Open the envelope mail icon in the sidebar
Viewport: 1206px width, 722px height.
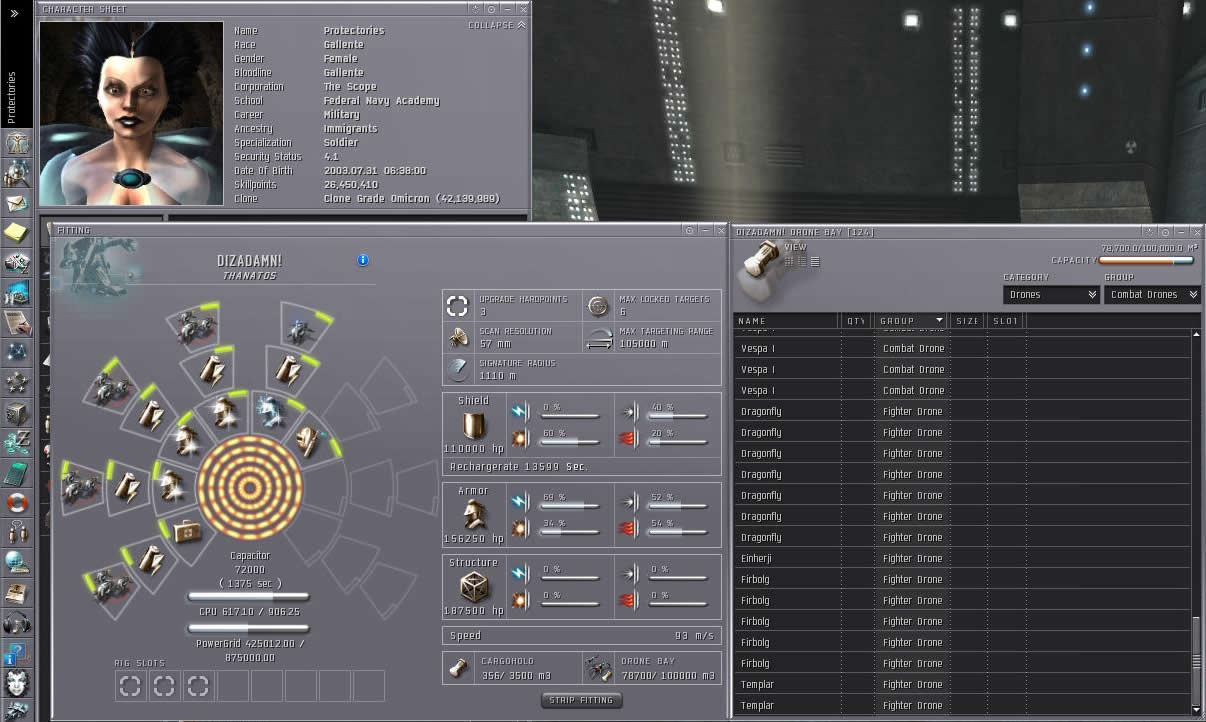[17, 203]
